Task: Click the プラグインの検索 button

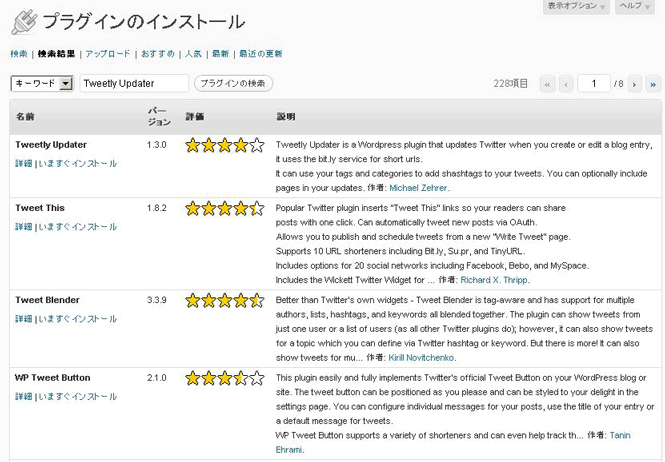Action: pos(233,83)
